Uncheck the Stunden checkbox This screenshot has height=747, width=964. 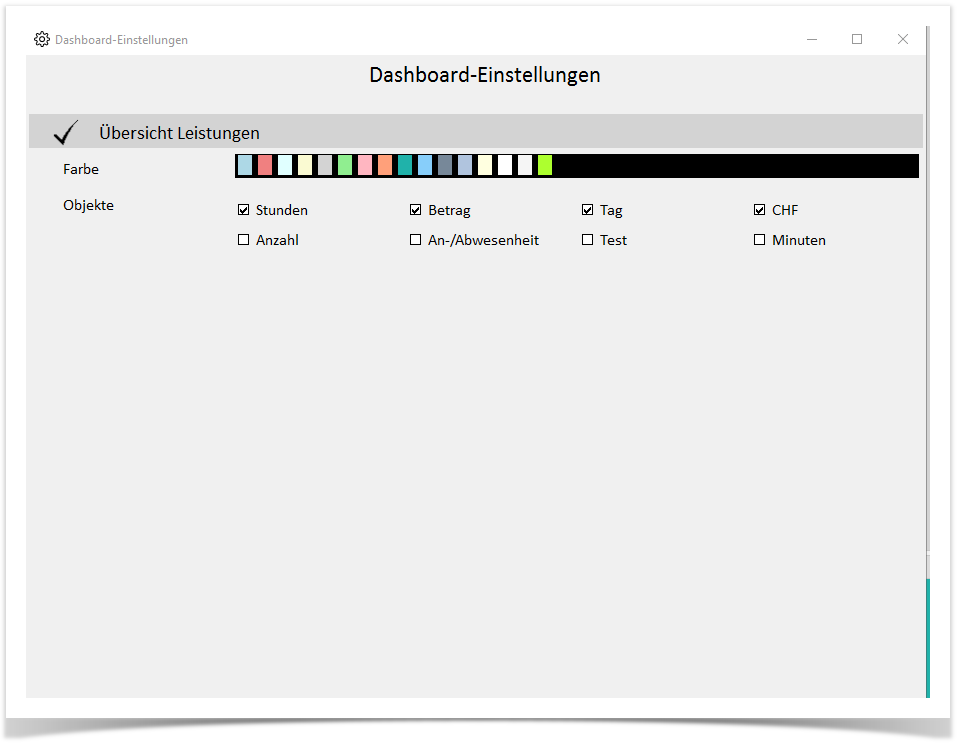(243, 210)
